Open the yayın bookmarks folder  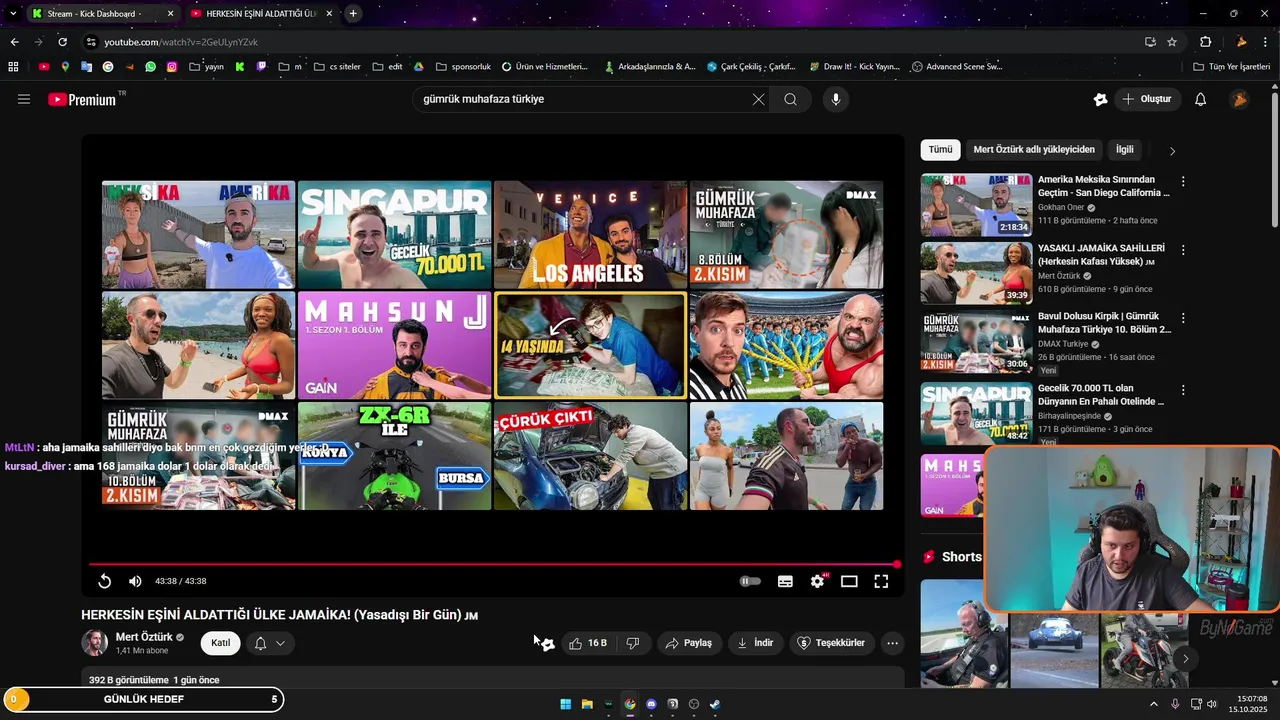tap(206, 67)
